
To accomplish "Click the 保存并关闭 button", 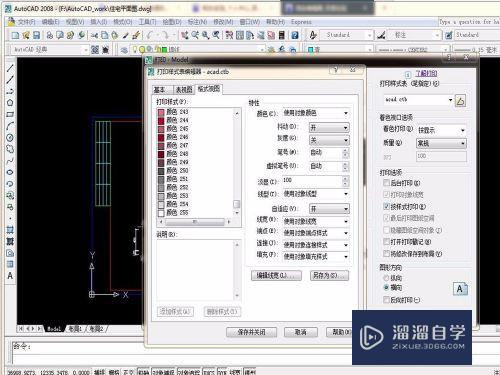I will (x=252, y=332).
